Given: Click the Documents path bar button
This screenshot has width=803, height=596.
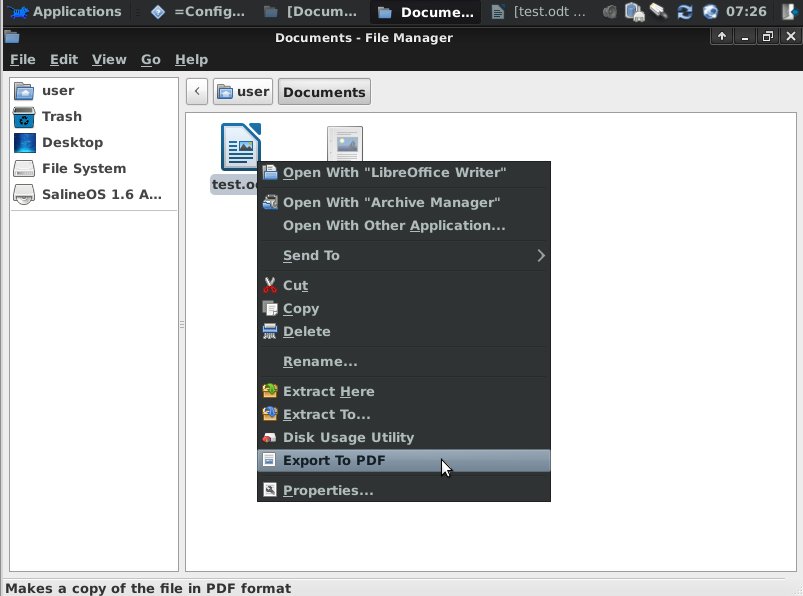Looking at the screenshot, I should click(324, 92).
